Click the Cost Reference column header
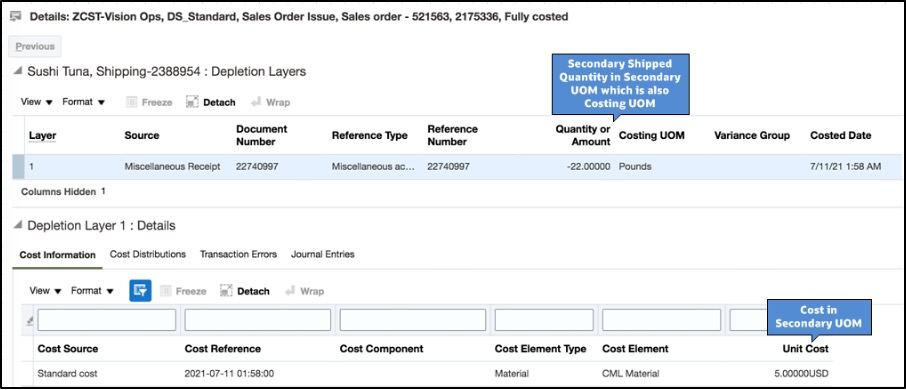 pos(222,349)
